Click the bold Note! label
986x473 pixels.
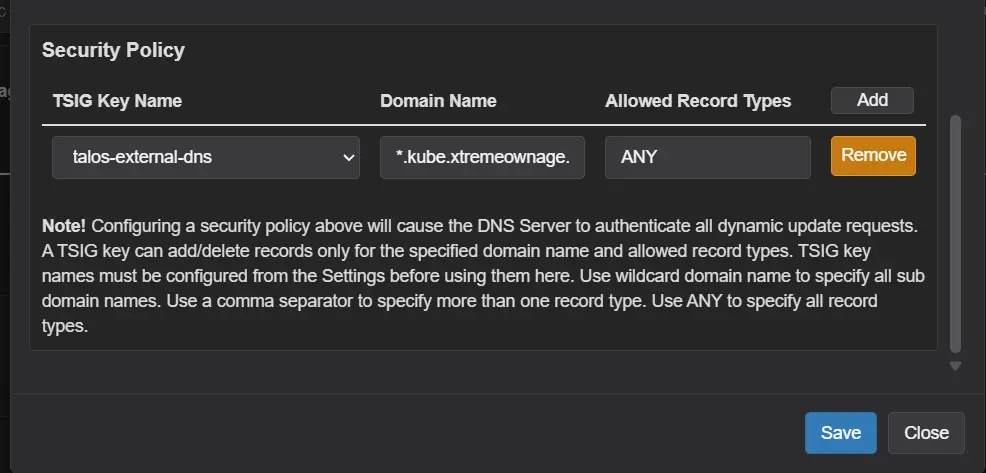tap(64, 228)
